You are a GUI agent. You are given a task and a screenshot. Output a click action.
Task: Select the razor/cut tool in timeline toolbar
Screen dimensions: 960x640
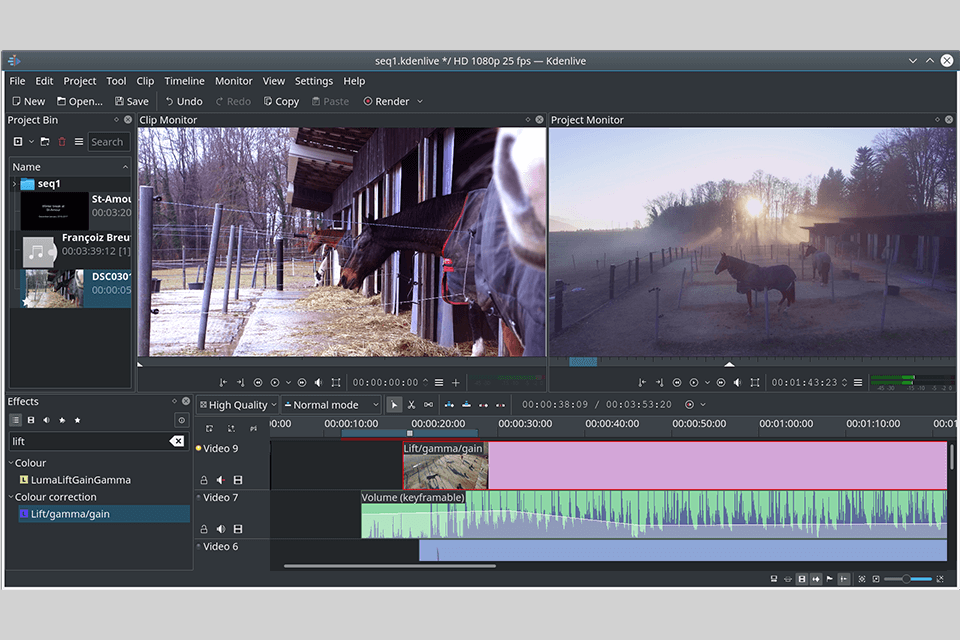(411, 405)
